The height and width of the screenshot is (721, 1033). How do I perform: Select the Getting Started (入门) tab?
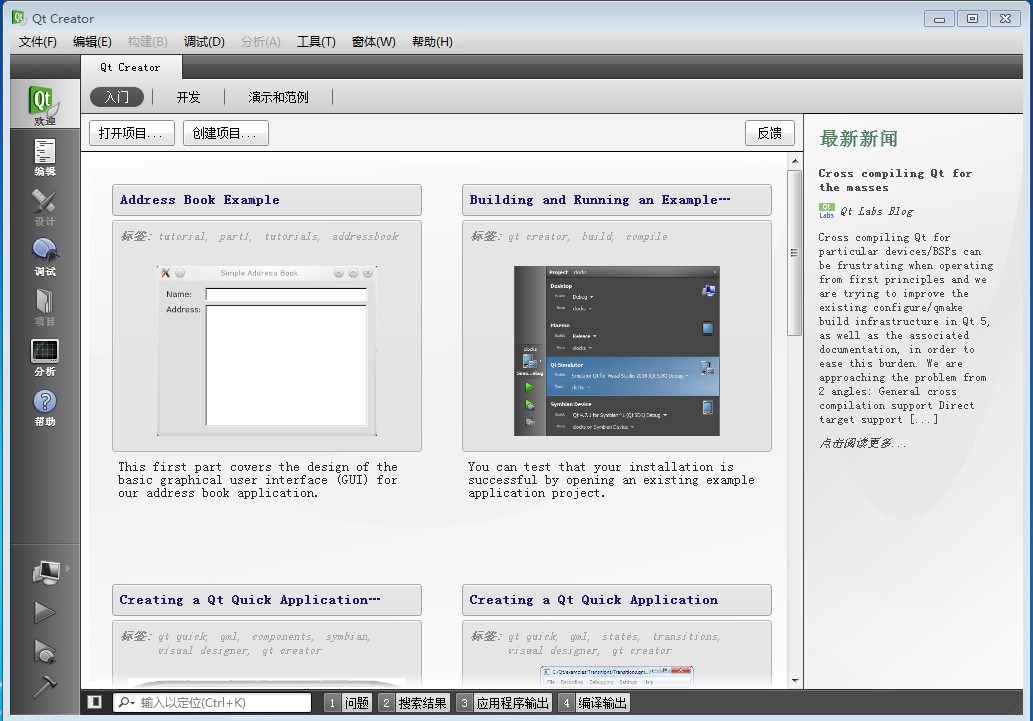[117, 97]
